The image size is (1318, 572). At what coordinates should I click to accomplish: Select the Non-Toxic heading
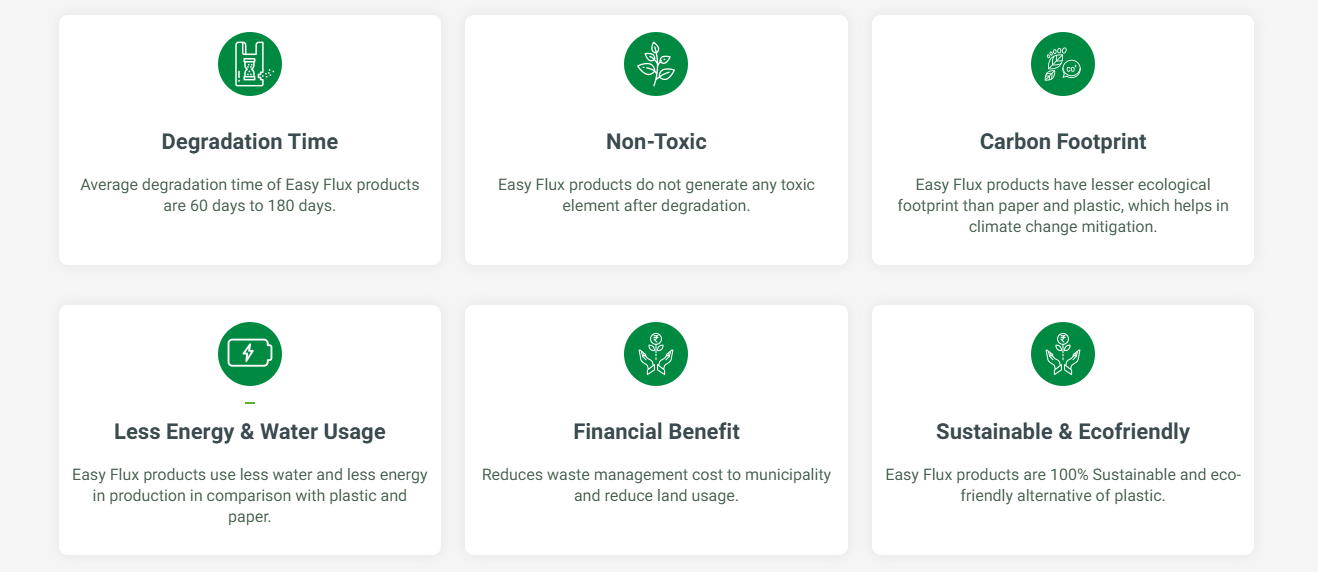[x=656, y=142]
